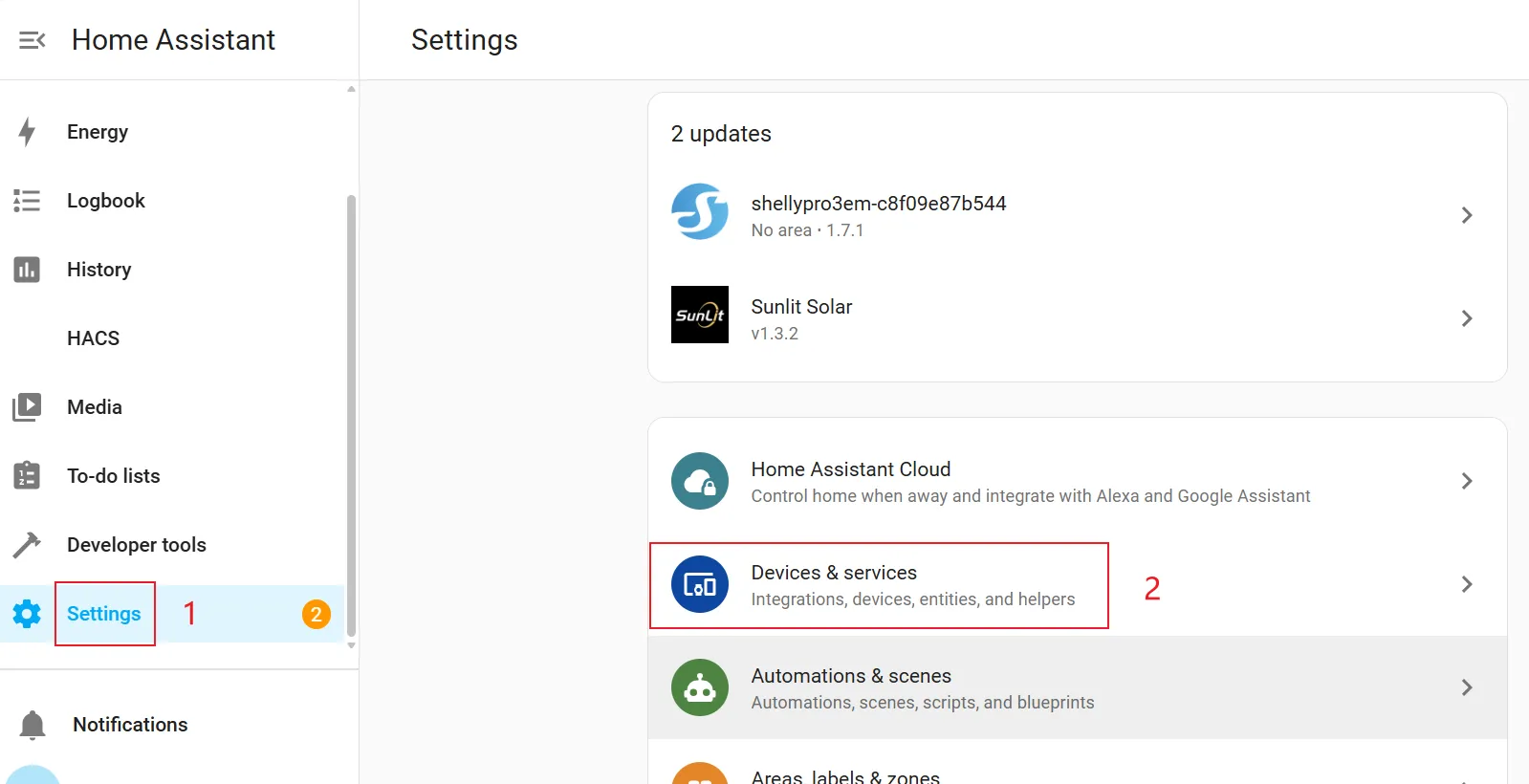Click the Shelly device logo icon
Screen dimensions: 1529x784
[x=699, y=211]
